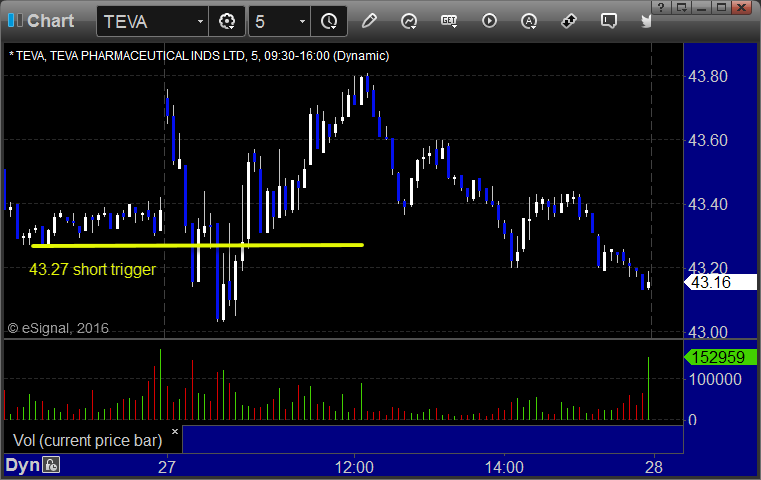Open the Chart window menu icon
This screenshot has height=480, width=761.
[15, 20]
